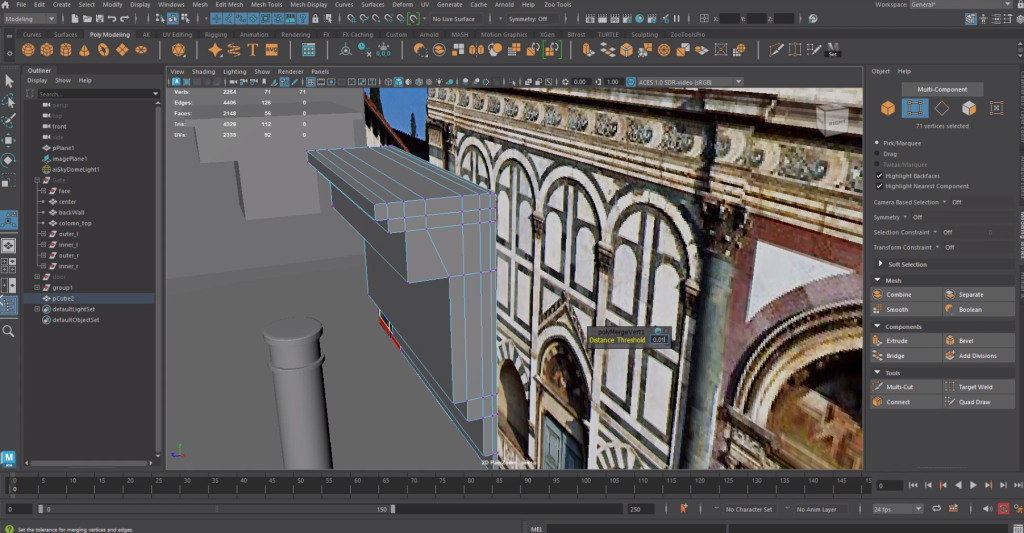Open the 24 fps frame rate dropdown
The width and height of the screenshot is (1024, 533).
897,509
